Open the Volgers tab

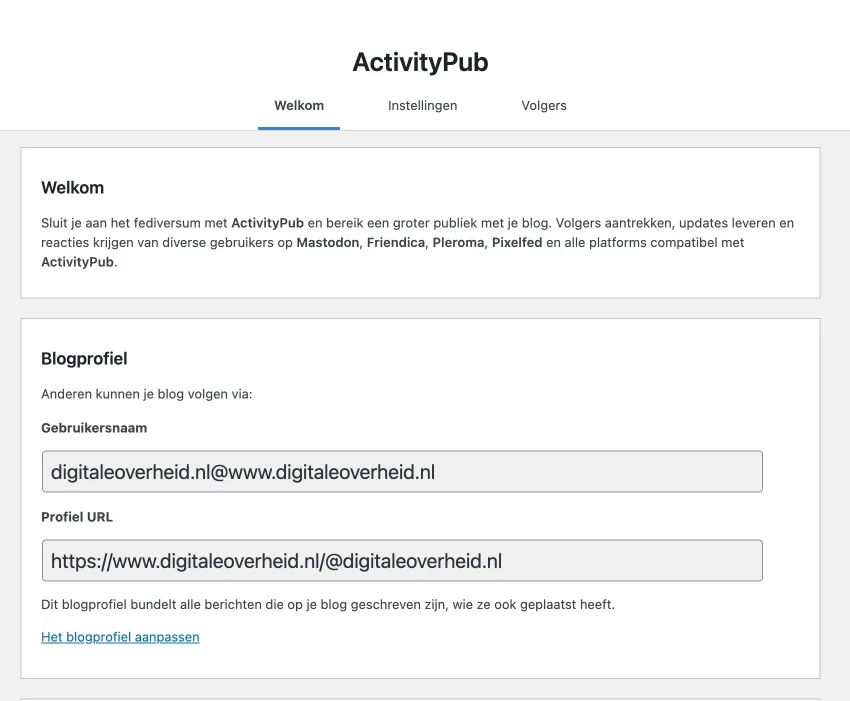(x=544, y=106)
